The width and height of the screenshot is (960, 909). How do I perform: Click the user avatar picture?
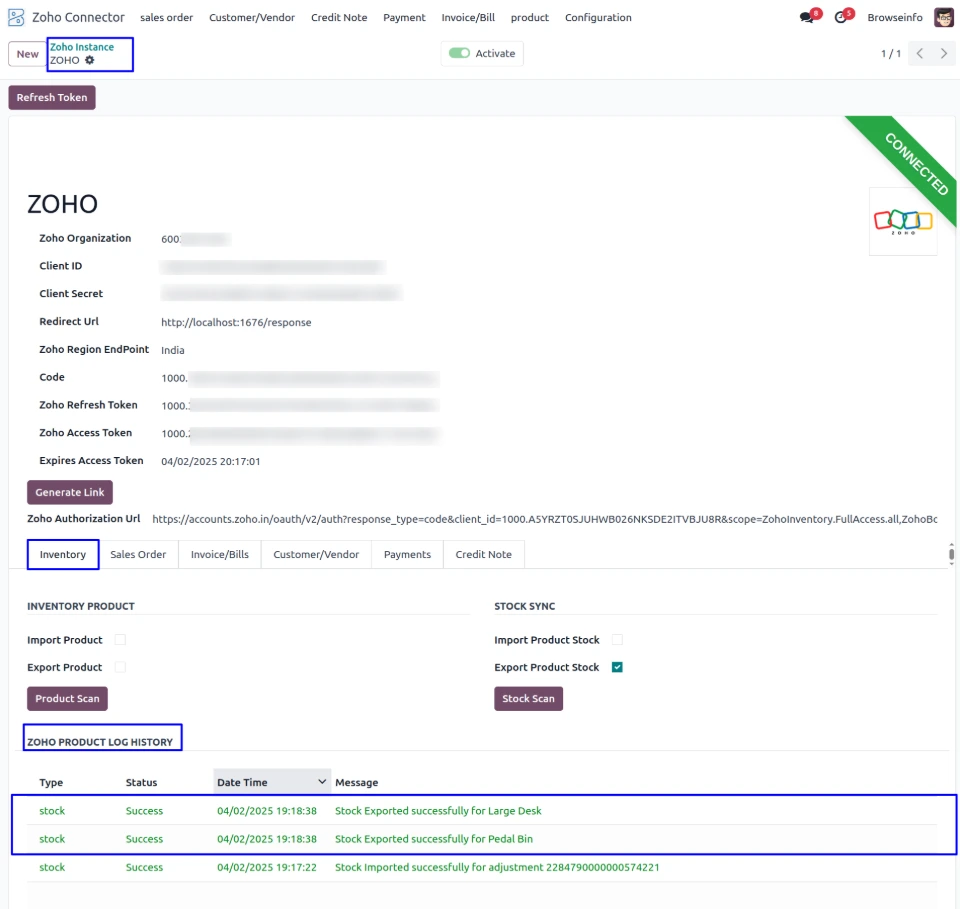tap(943, 17)
